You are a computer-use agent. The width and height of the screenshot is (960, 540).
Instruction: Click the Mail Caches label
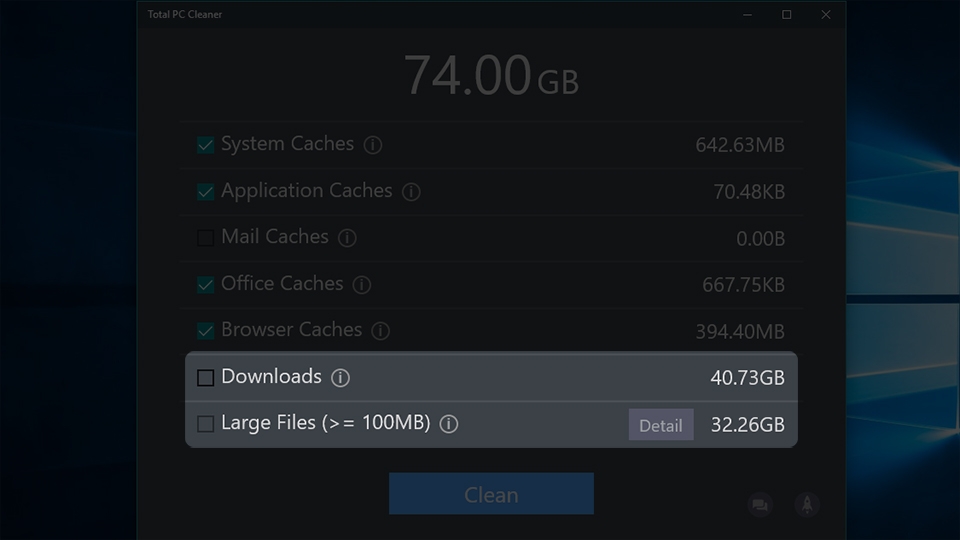pyautogui.click(x=275, y=237)
